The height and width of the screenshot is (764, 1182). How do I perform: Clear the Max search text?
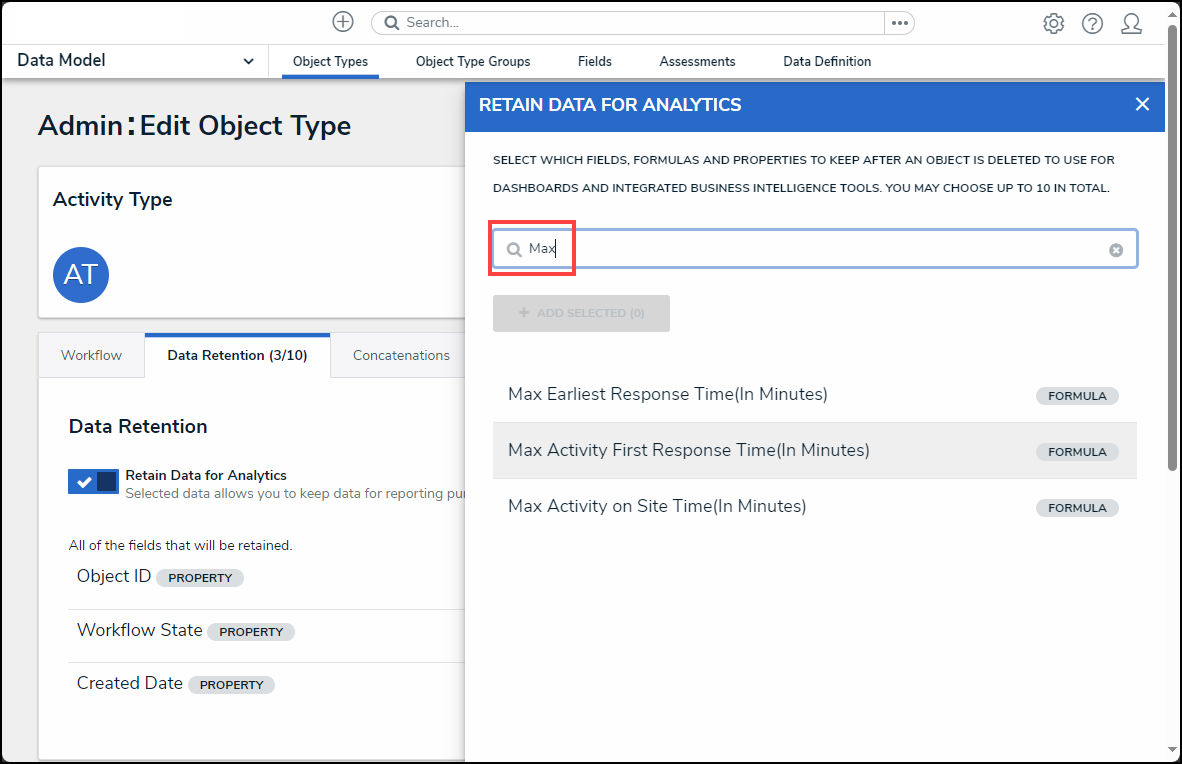1116,250
